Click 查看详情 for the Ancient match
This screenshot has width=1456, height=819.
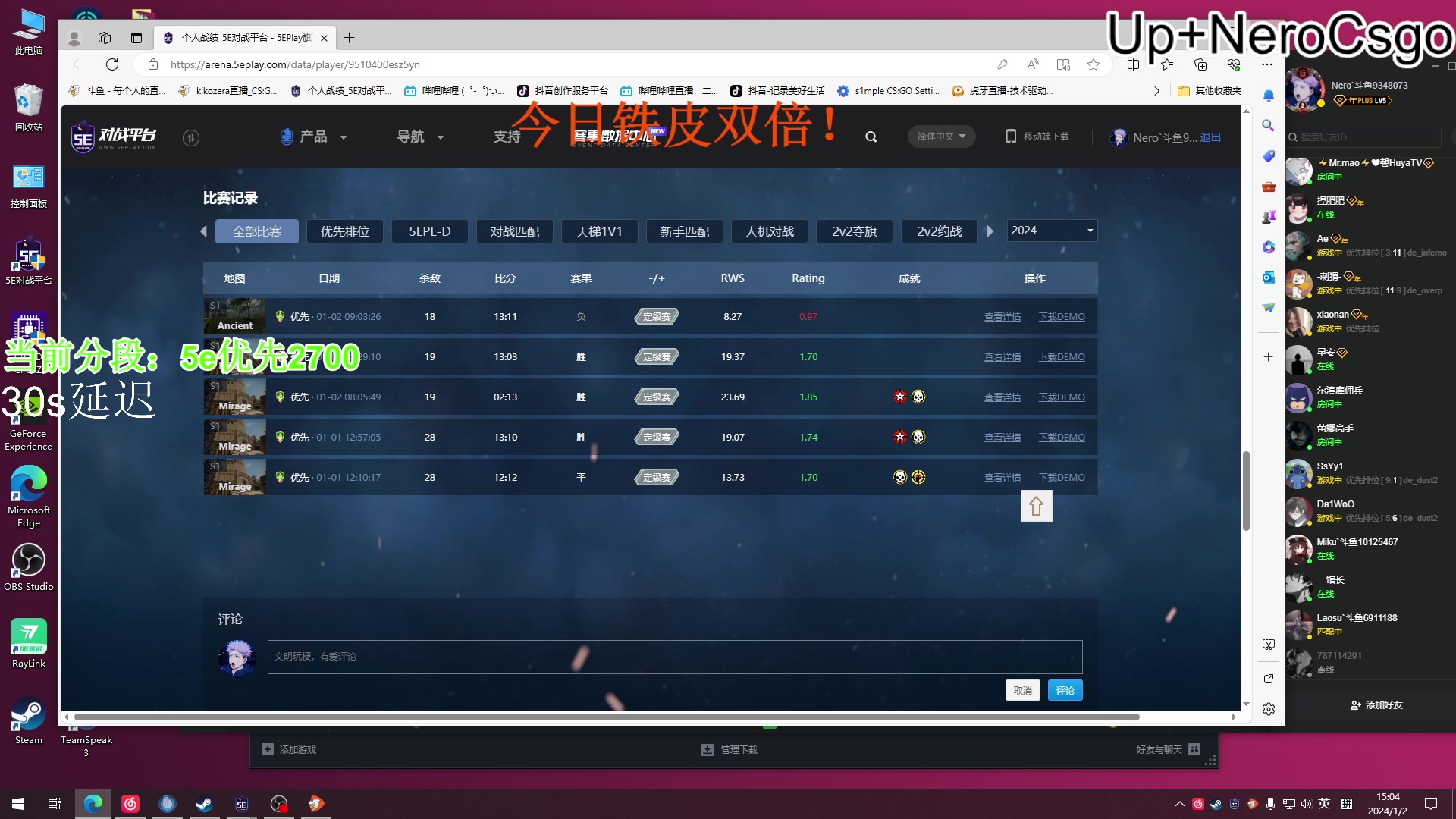pyautogui.click(x=1003, y=317)
